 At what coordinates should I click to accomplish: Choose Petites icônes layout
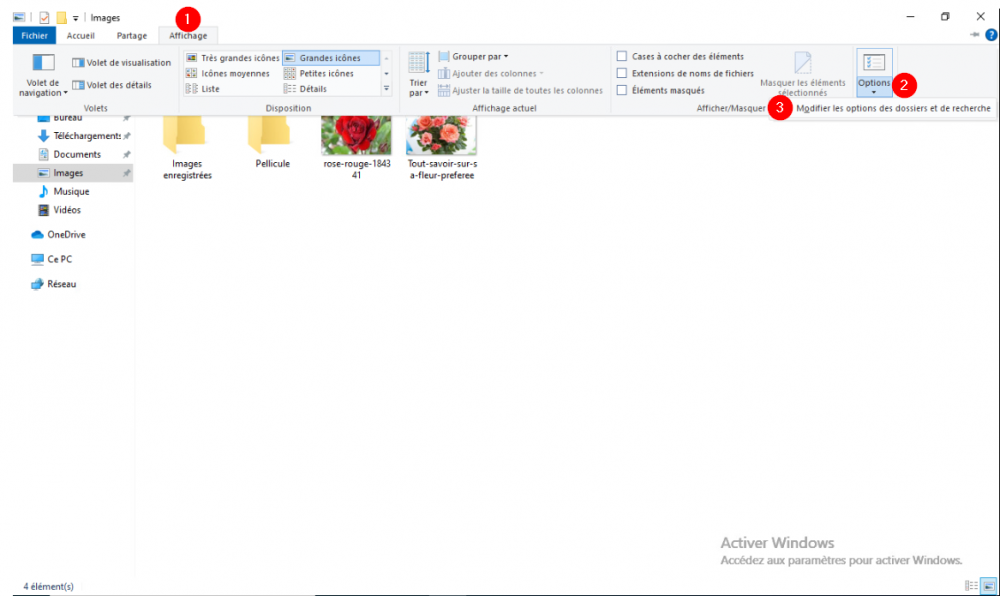tap(319, 73)
